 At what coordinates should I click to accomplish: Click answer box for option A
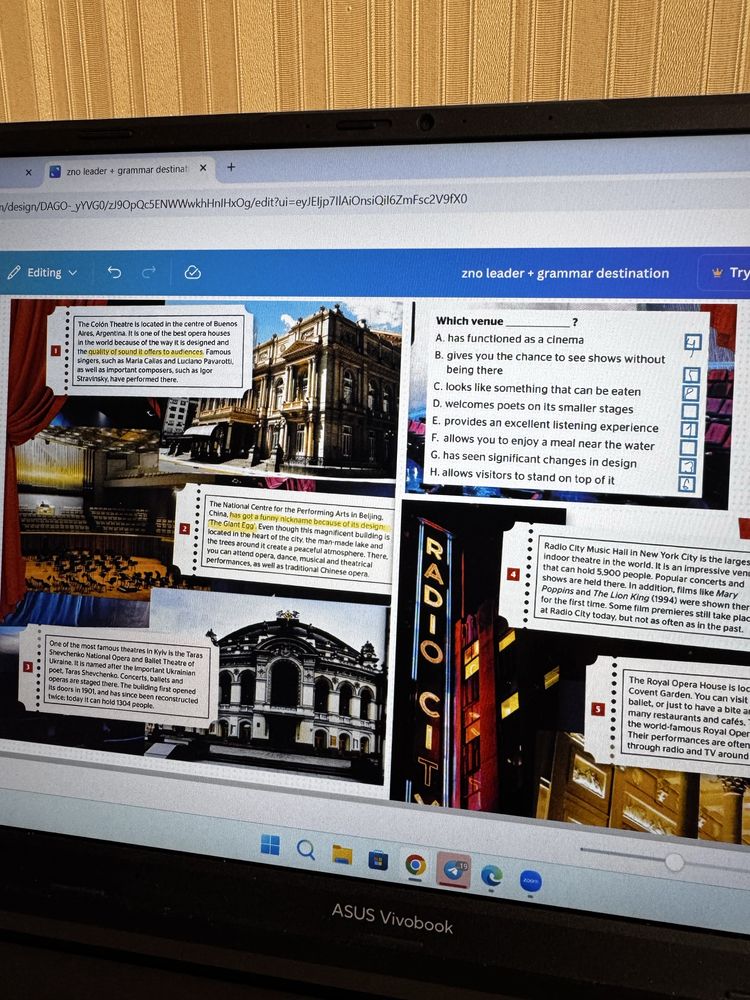693,342
